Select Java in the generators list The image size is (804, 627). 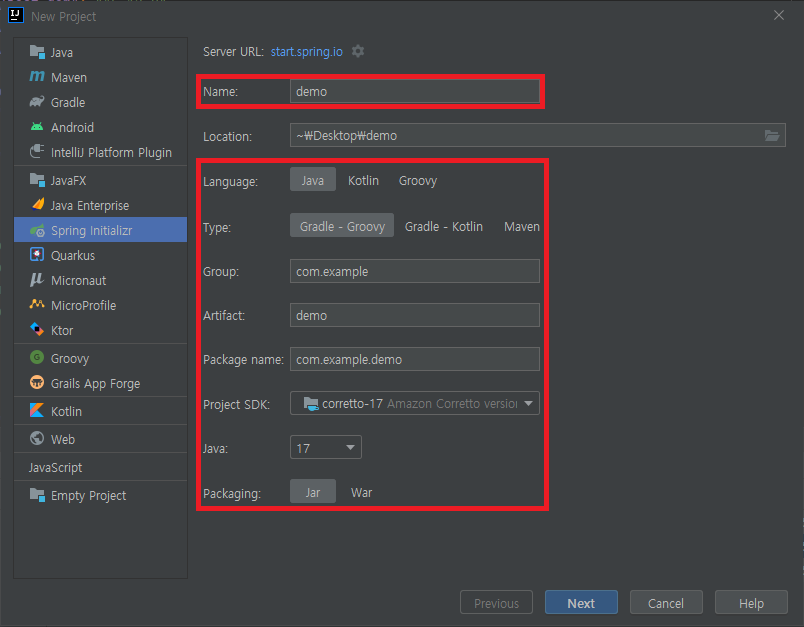click(x=100, y=52)
